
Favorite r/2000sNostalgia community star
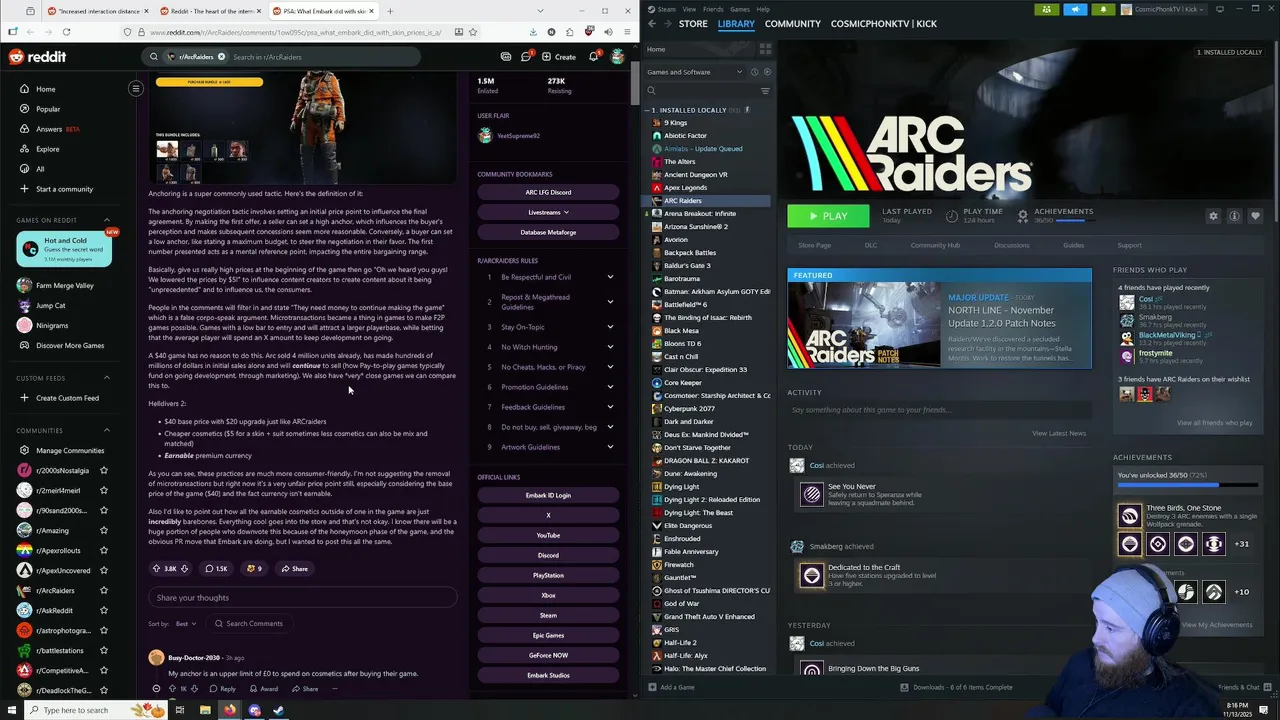(103, 471)
